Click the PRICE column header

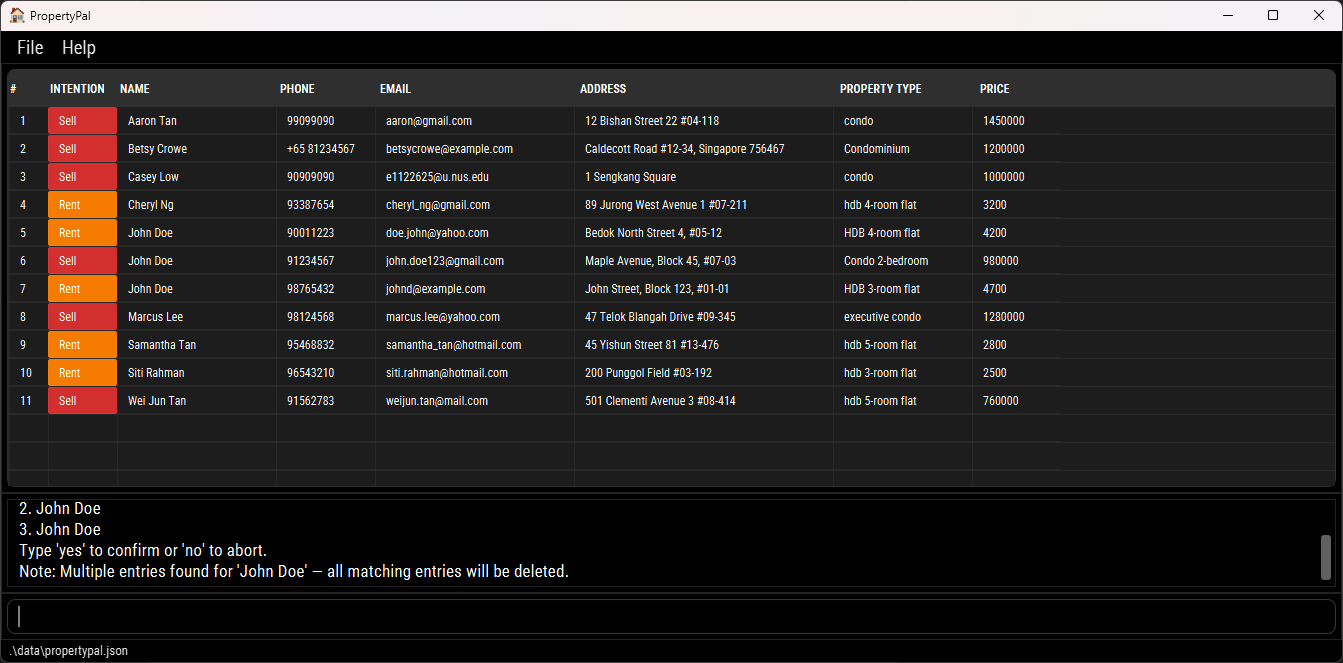coord(994,89)
